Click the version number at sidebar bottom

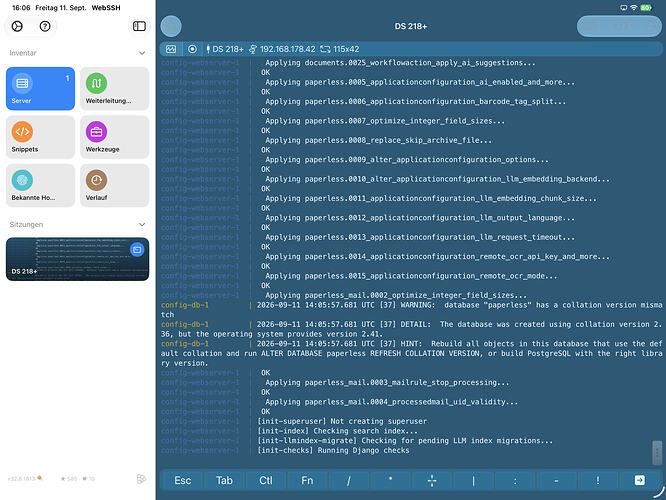tap(22, 479)
